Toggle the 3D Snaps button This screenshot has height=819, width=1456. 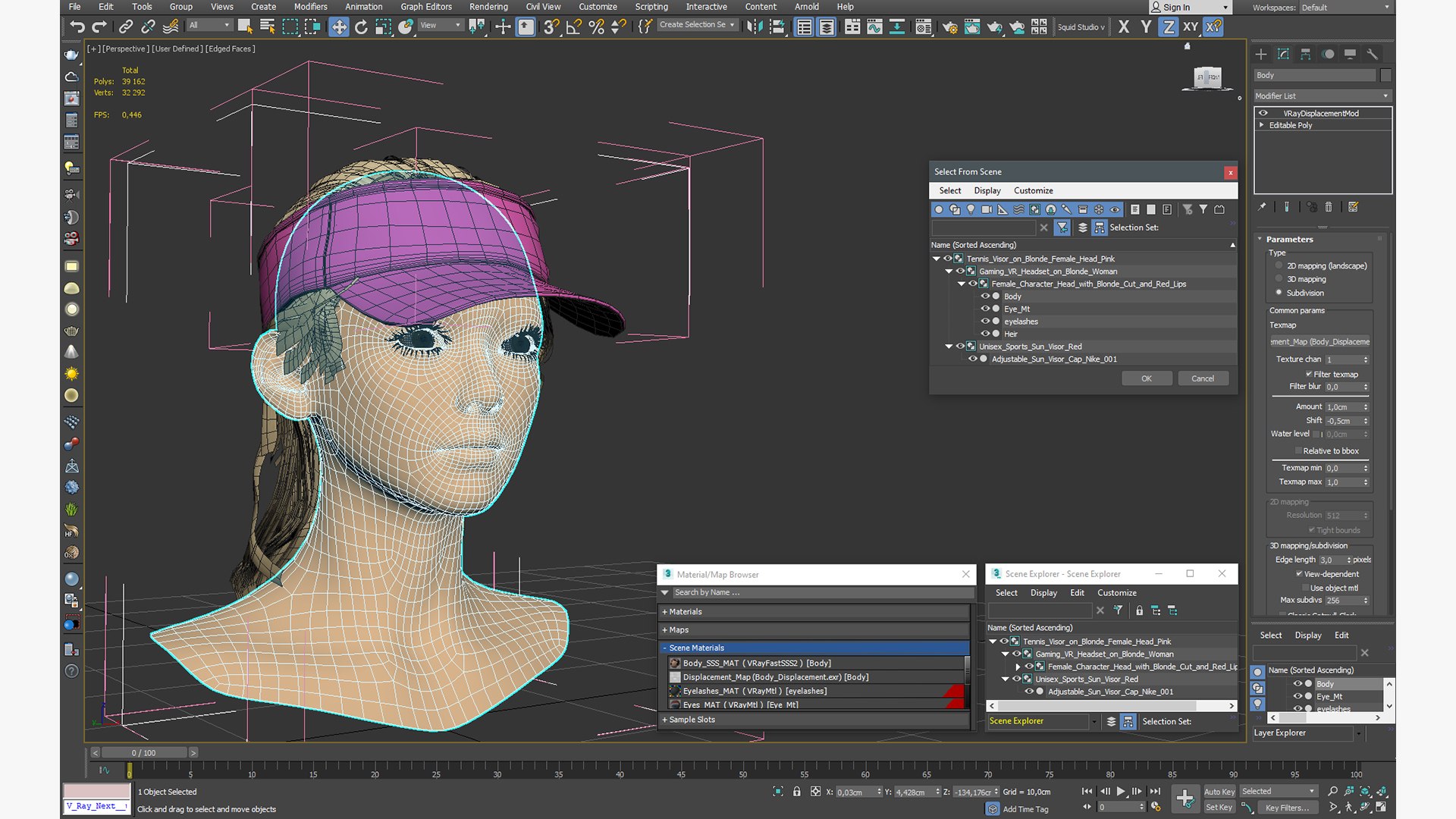(x=551, y=27)
